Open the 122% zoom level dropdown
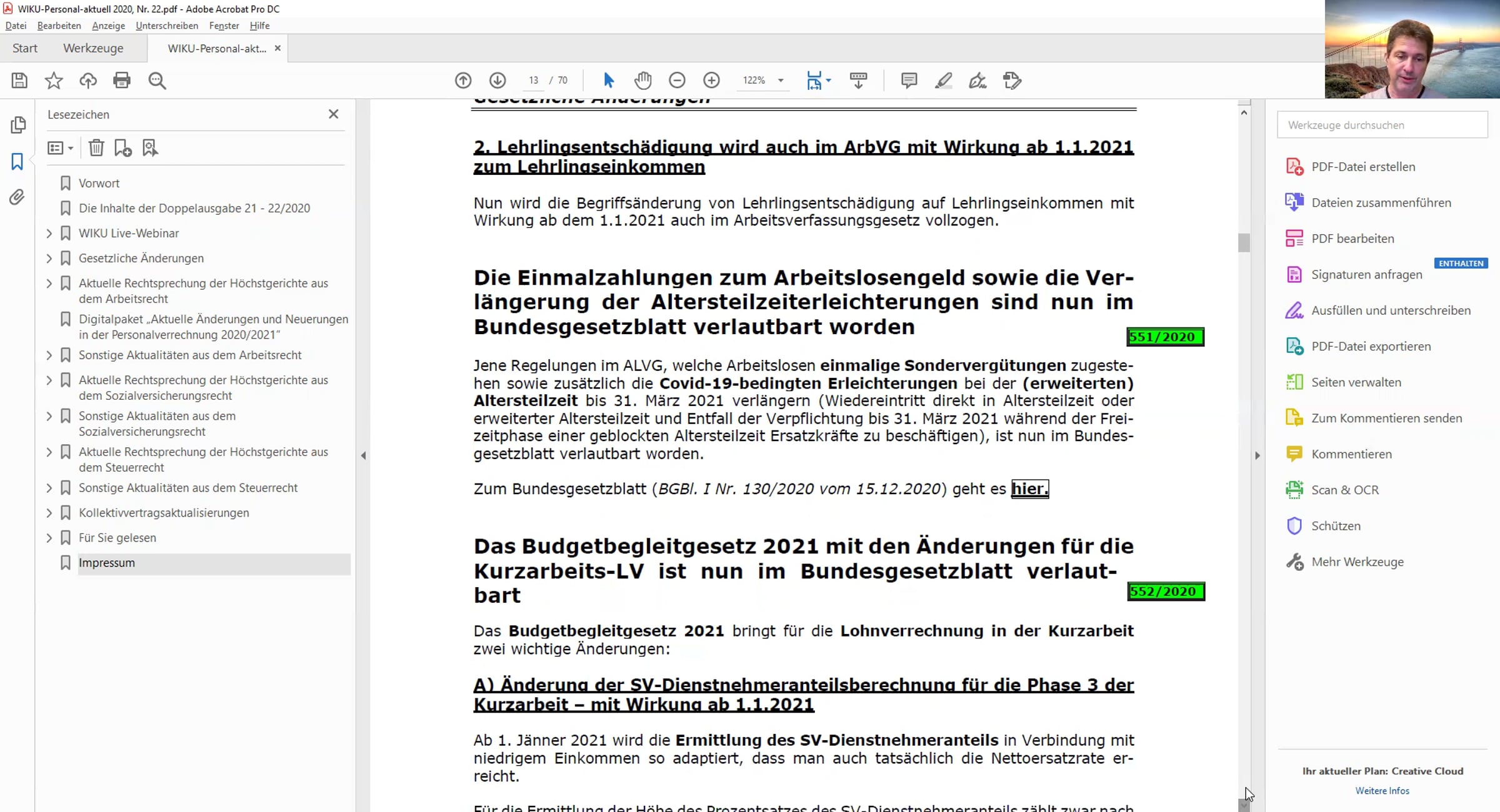The height and width of the screenshot is (812, 1500). 781,81
